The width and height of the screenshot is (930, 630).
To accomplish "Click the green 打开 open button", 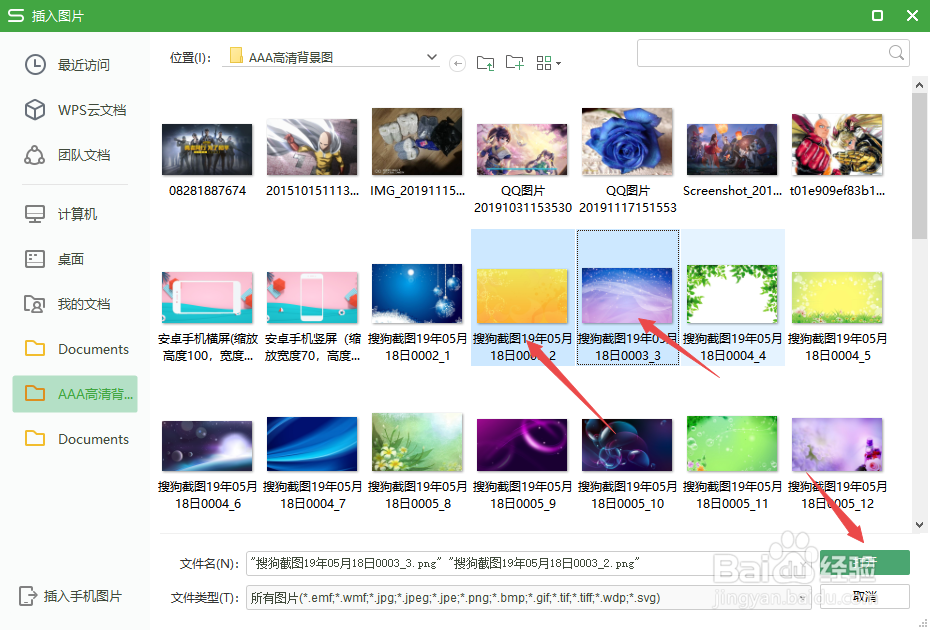I will pyautogui.click(x=867, y=562).
